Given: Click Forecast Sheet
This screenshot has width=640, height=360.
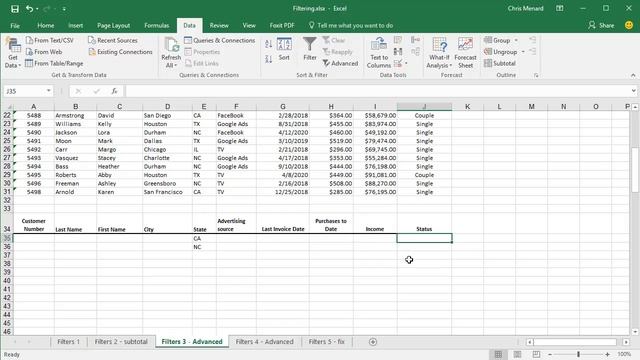Looking at the screenshot, I should [x=465, y=52].
